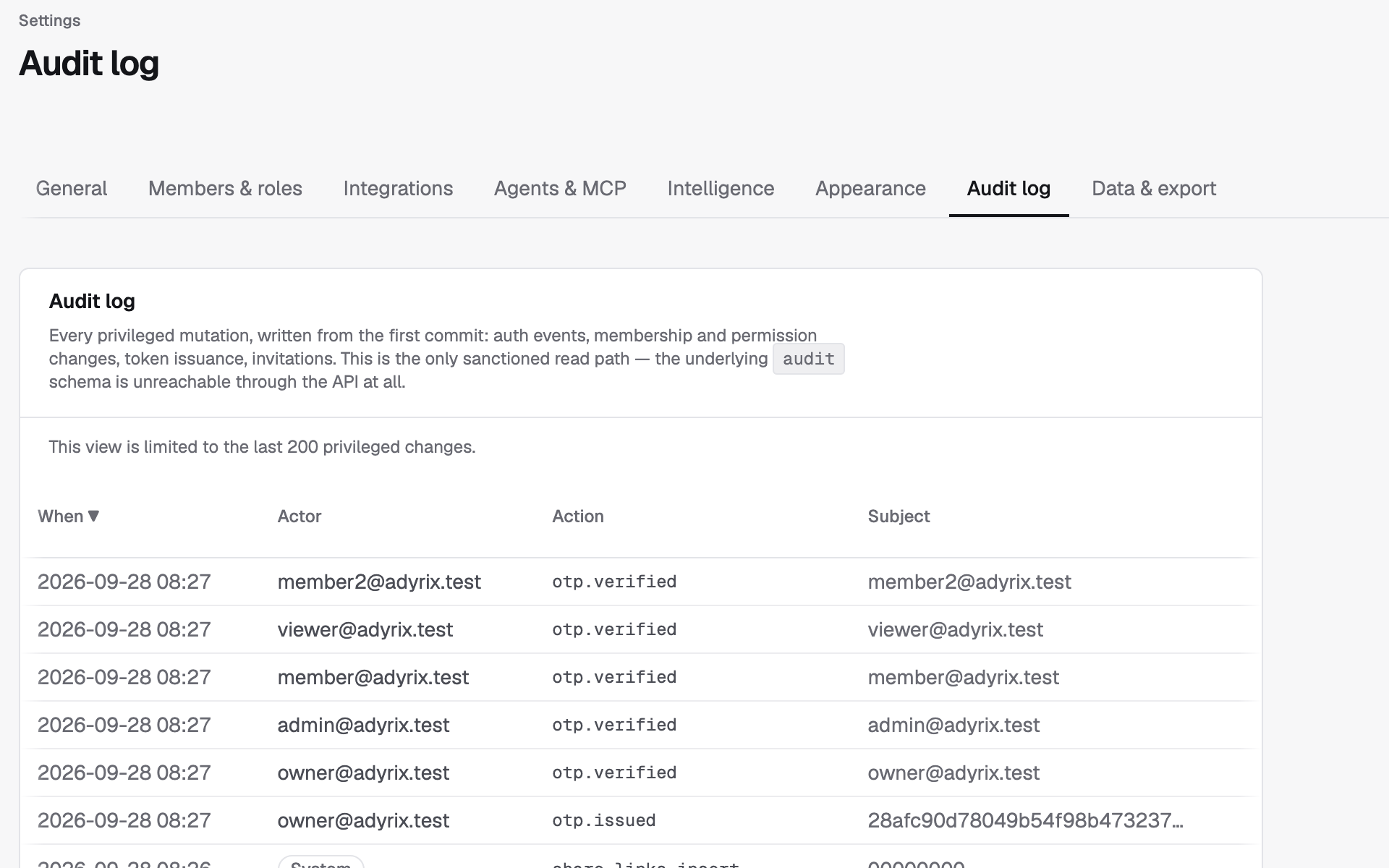Select subject member@adyrix.test cell
1389x868 pixels.
[964, 677]
